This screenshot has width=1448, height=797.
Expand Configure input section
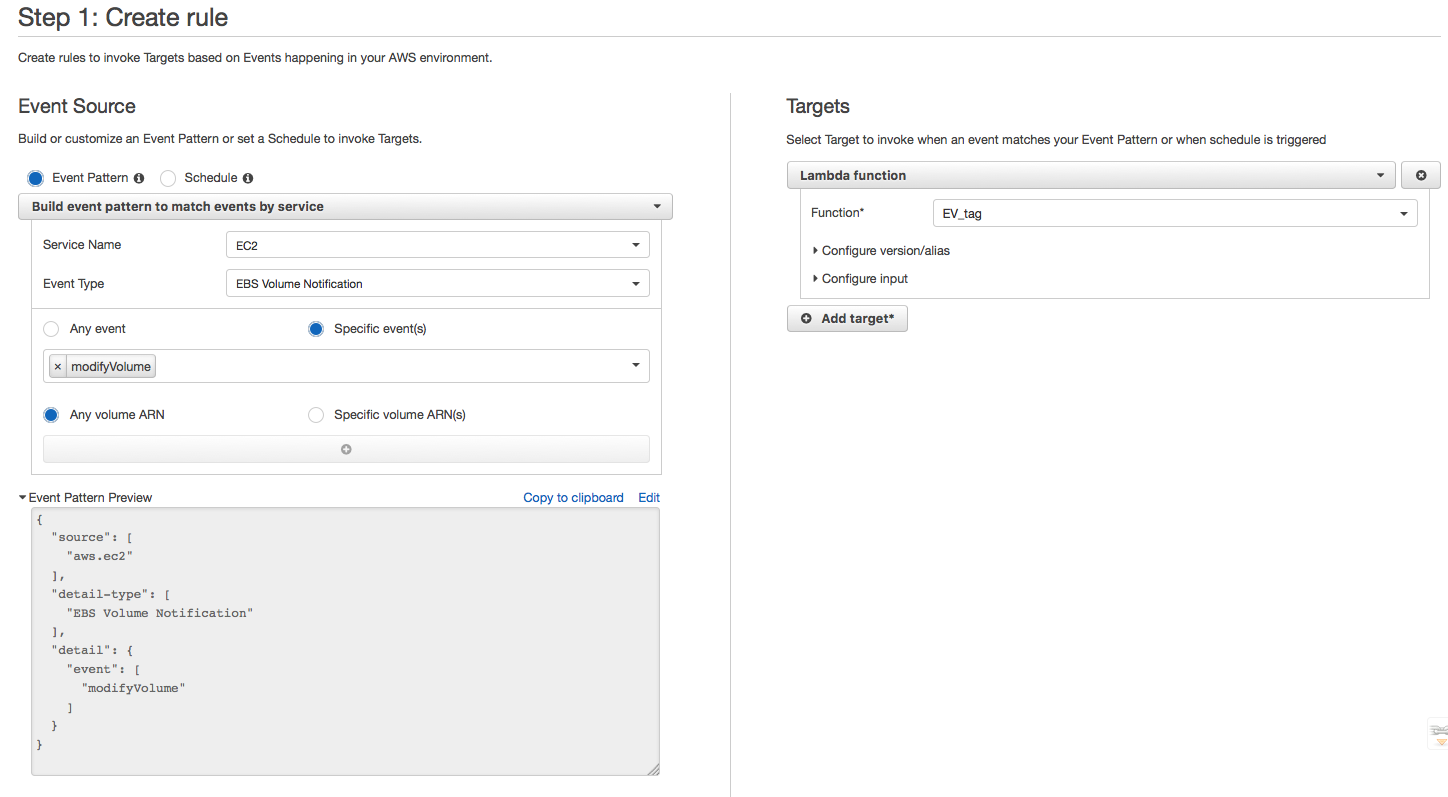(x=860, y=279)
